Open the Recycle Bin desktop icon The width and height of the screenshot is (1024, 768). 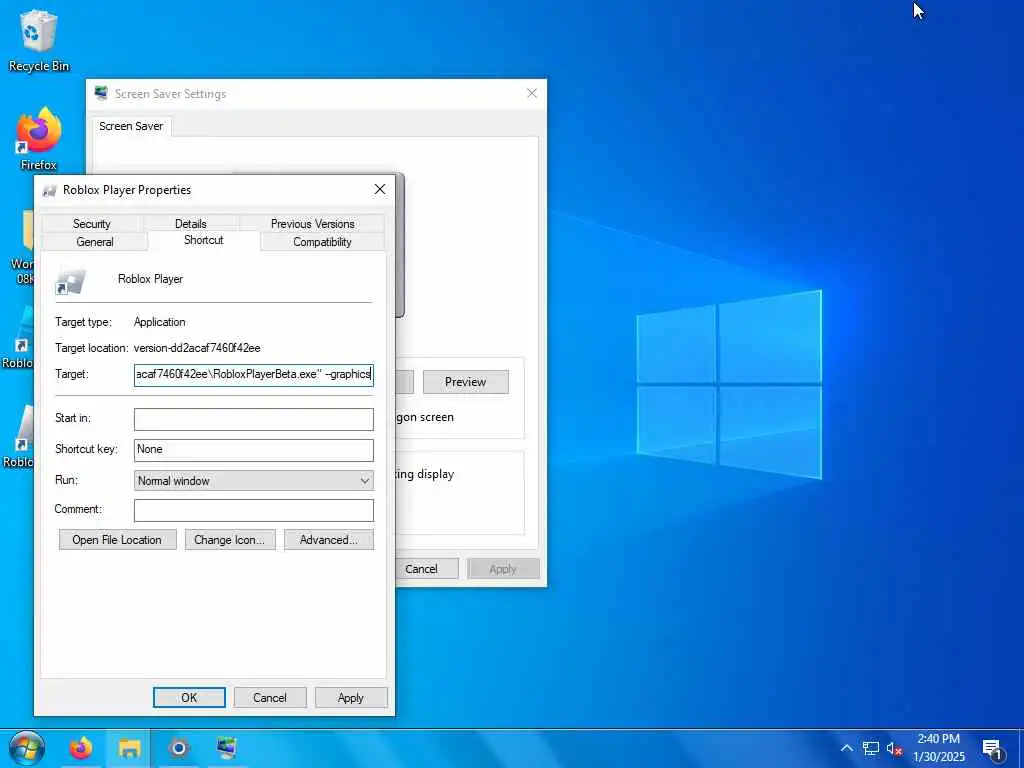coord(39,40)
